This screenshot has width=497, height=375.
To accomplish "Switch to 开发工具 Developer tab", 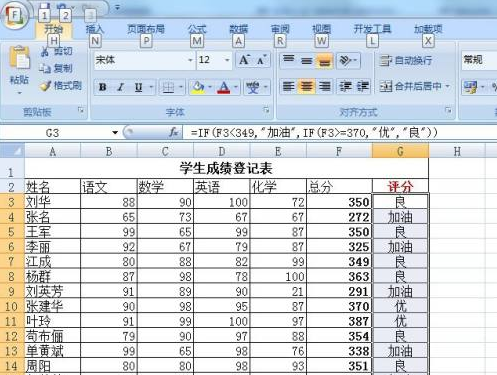I will (x=372, y=29).
